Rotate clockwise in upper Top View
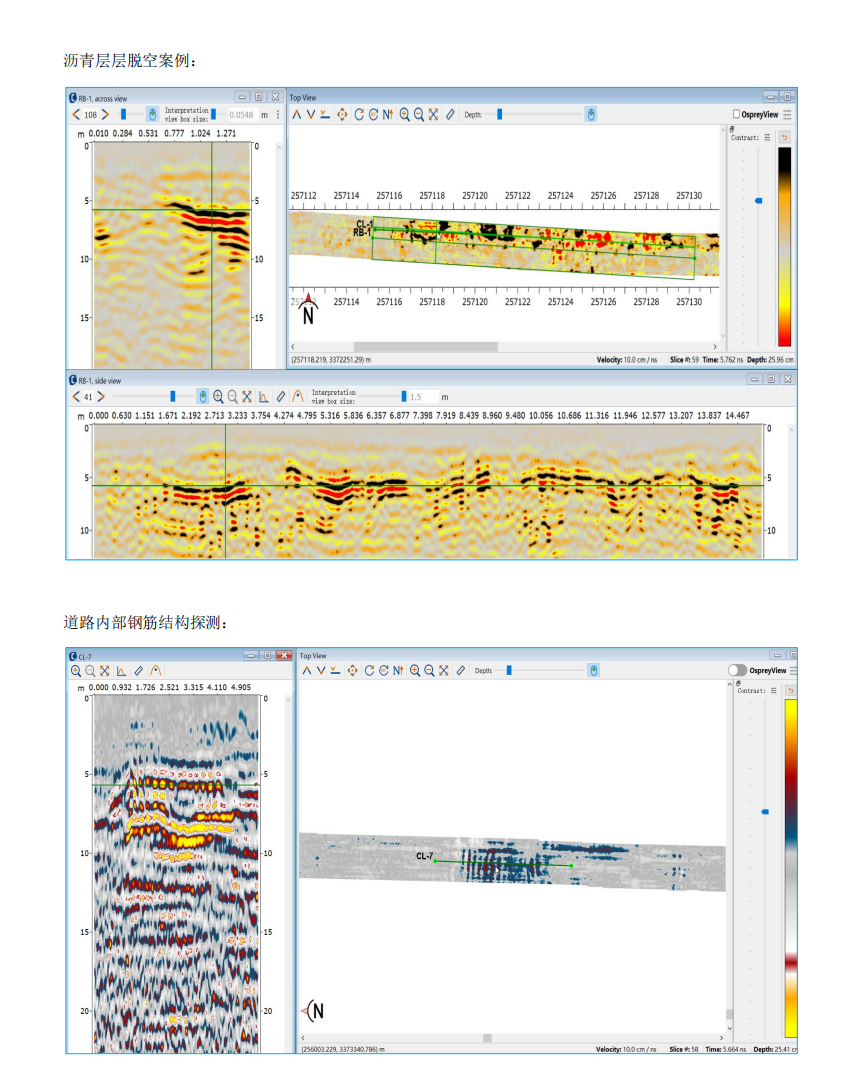 [359, 115]
